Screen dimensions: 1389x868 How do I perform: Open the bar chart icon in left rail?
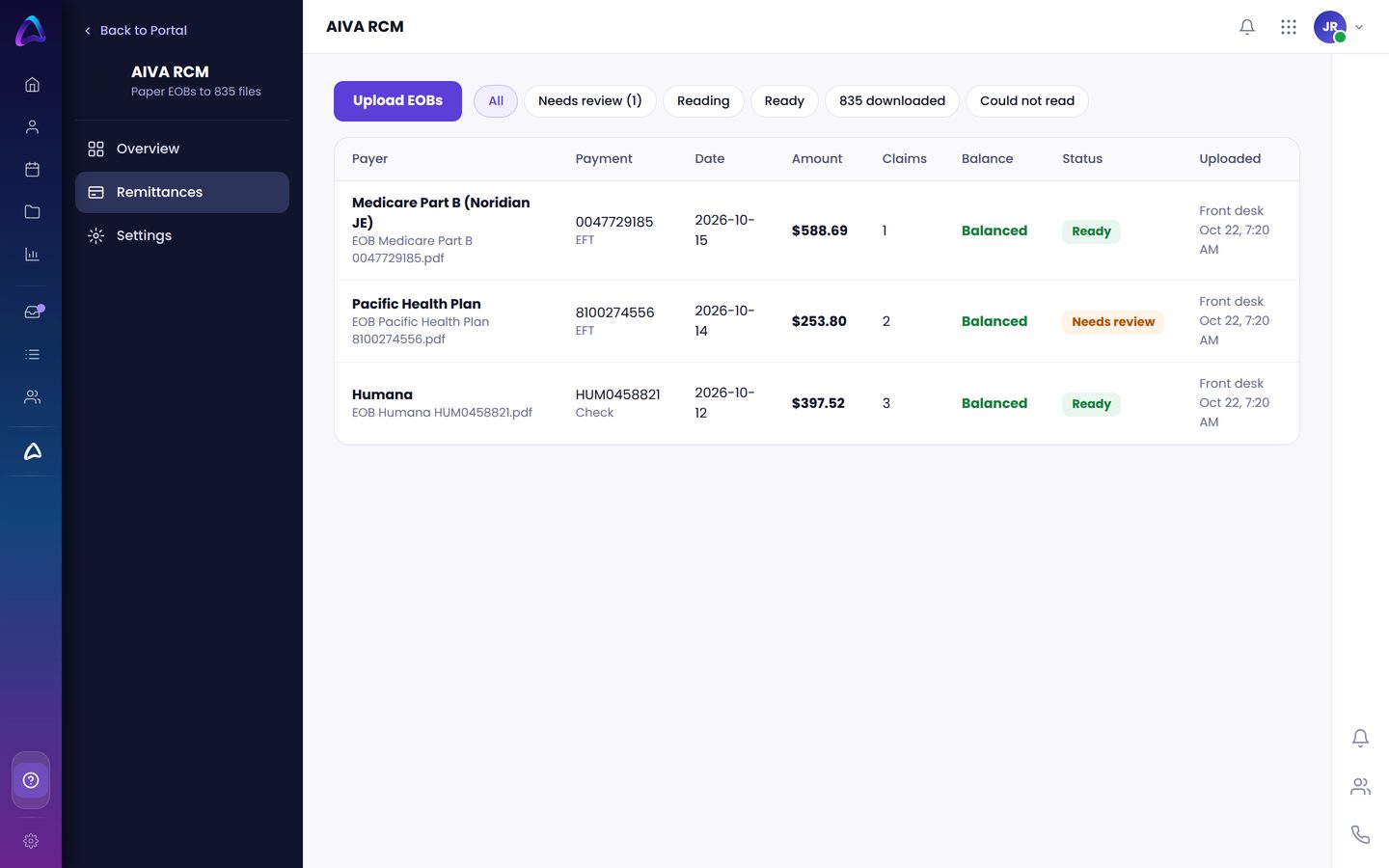pos(32,255)
